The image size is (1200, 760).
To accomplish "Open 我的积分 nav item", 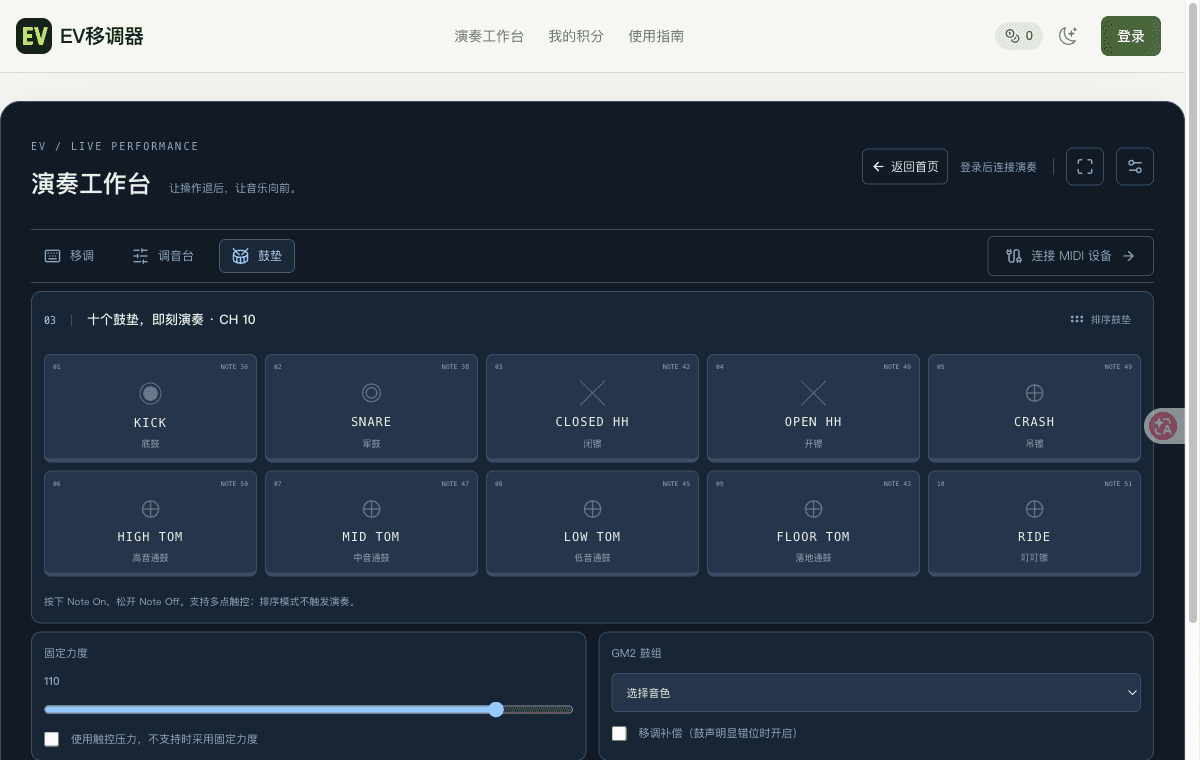I will click(x=576, y=36).
